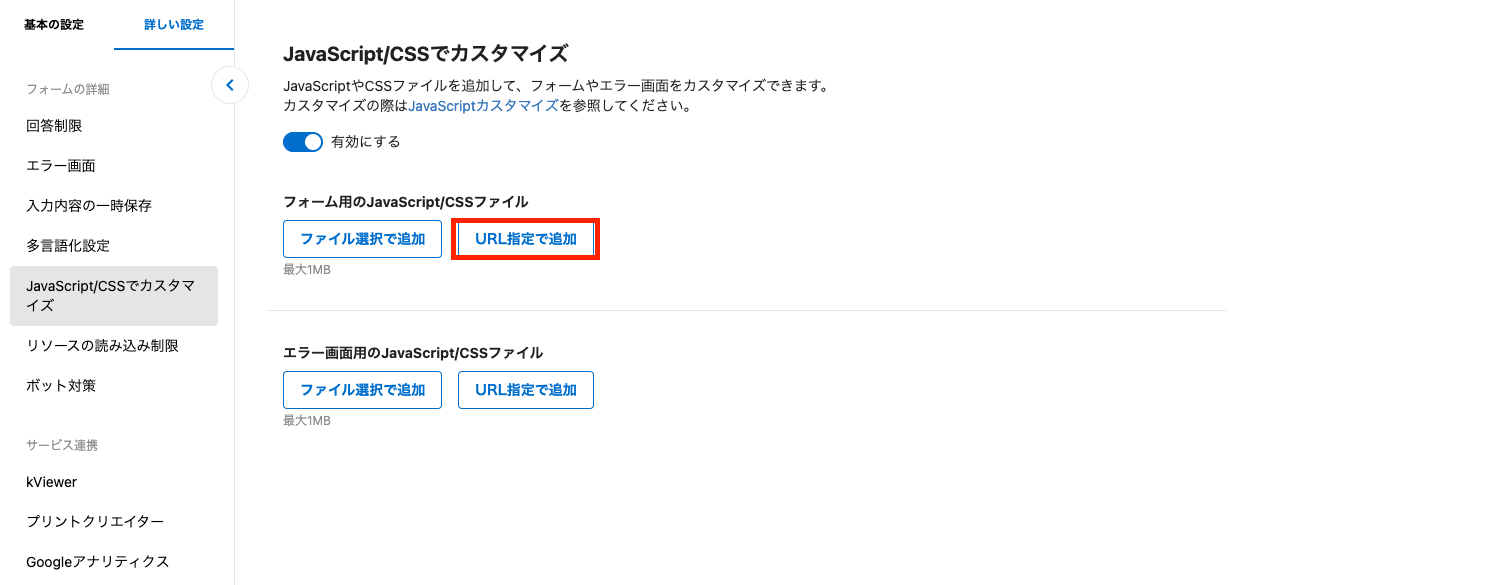Screen dimensions: 1500x585
Task: Click the JavaScript/CSSでカスタマイズ page heading
Action: click(x=425, y=53)
